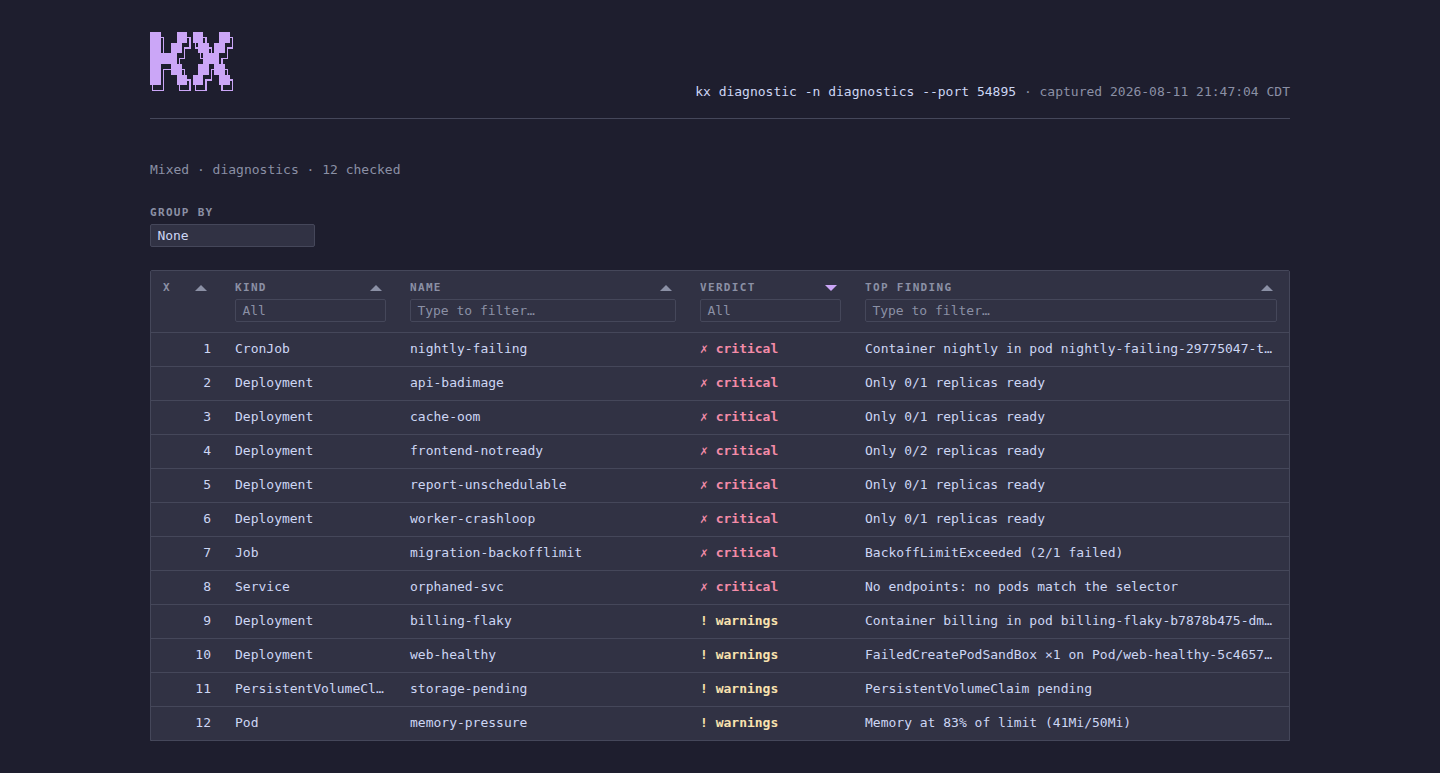Click 'Container nightly in pod' finding
The image size is (1440, 773).
pos(1070,349)
